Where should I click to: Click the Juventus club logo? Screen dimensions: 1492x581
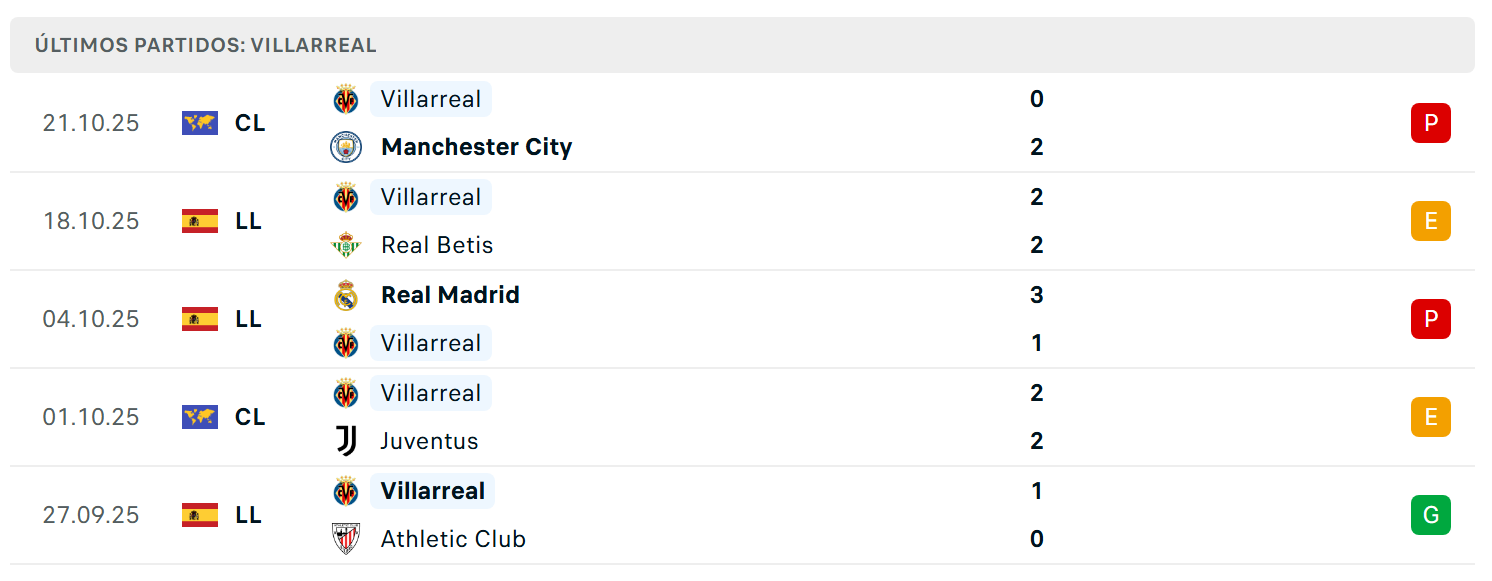point(346,441)
